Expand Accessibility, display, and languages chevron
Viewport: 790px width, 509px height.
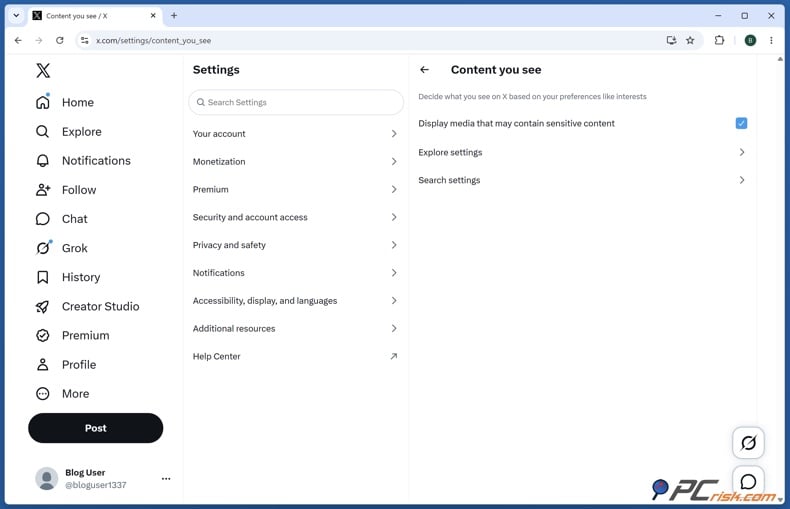coord(394,300)
